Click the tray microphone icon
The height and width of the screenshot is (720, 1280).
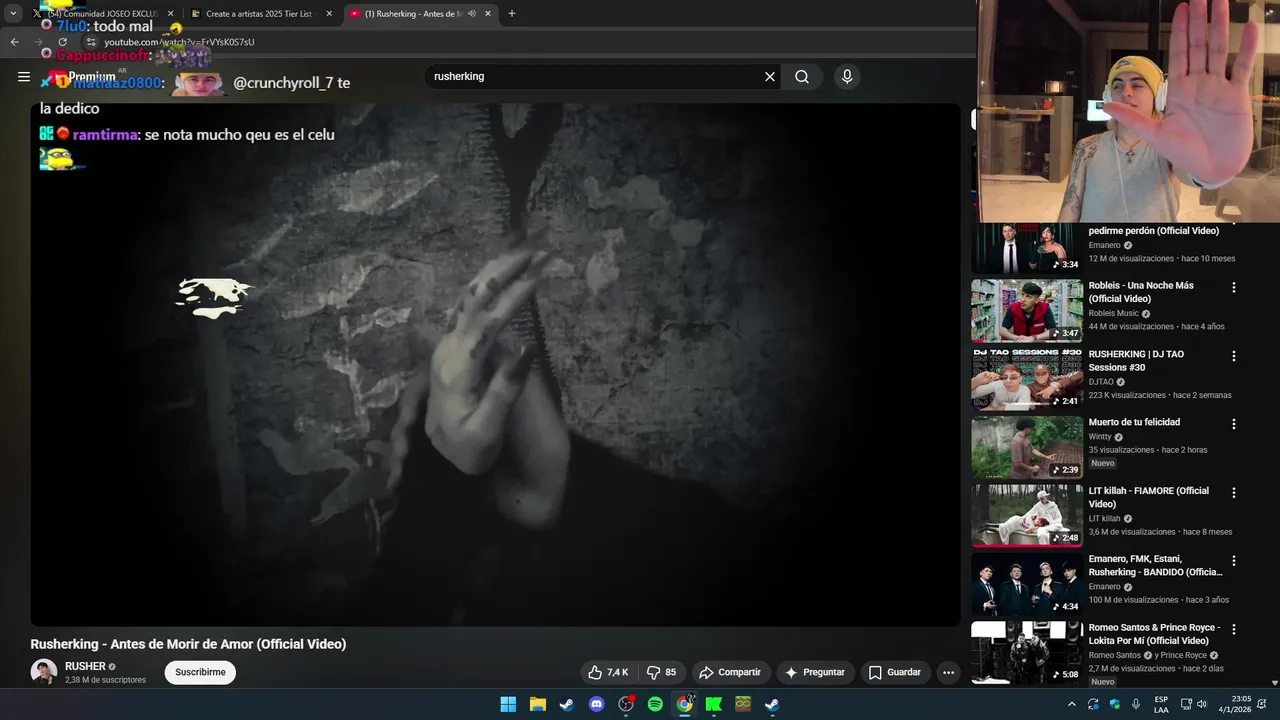(x=1136, y=704)
